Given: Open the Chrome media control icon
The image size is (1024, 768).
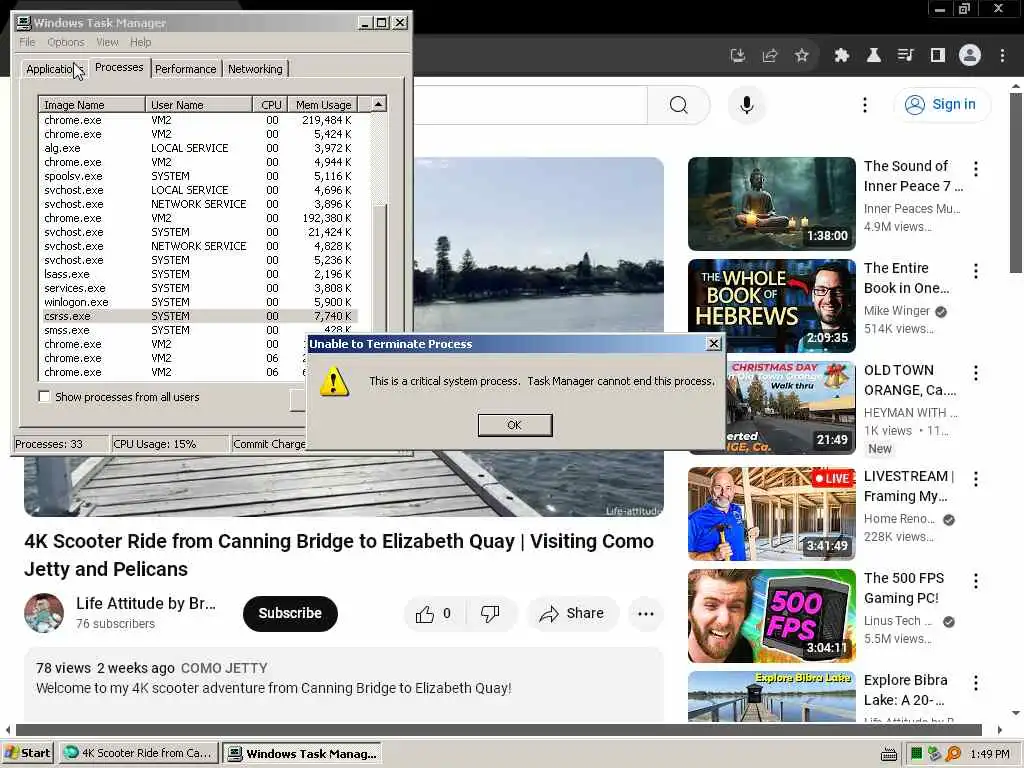Looking at the screenshot, I should [x=906, y=56].
